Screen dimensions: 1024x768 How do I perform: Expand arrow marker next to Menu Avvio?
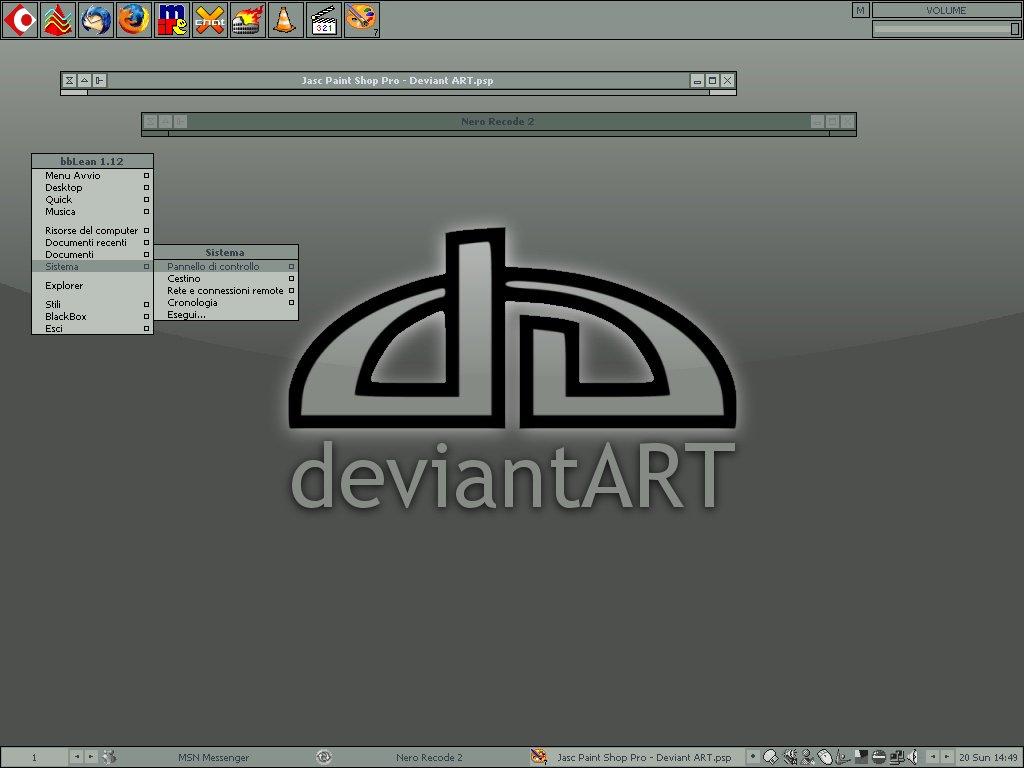pos(146,176)
